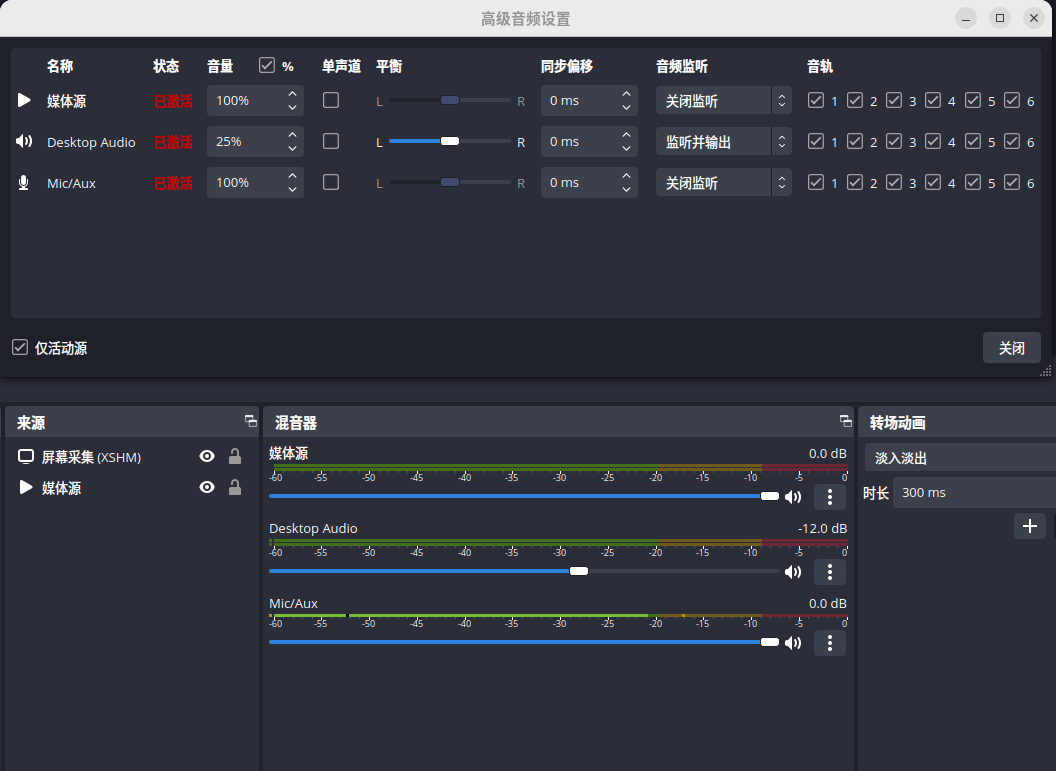Viewport: 1056px width, 771px height.
Task: Pop out the 来源 dock panel
Action: pos(251,422)
